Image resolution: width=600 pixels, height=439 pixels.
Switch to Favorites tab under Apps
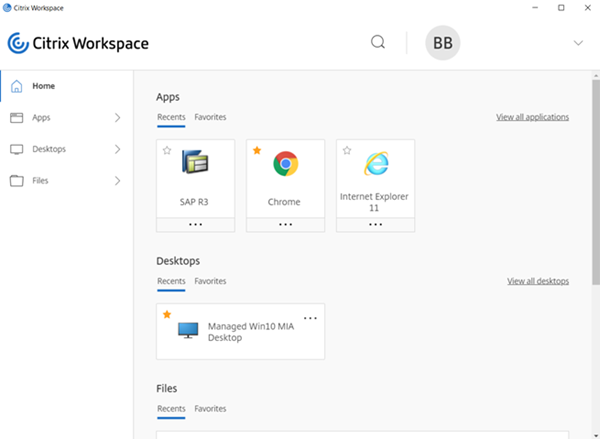click(x=210, y=117)
